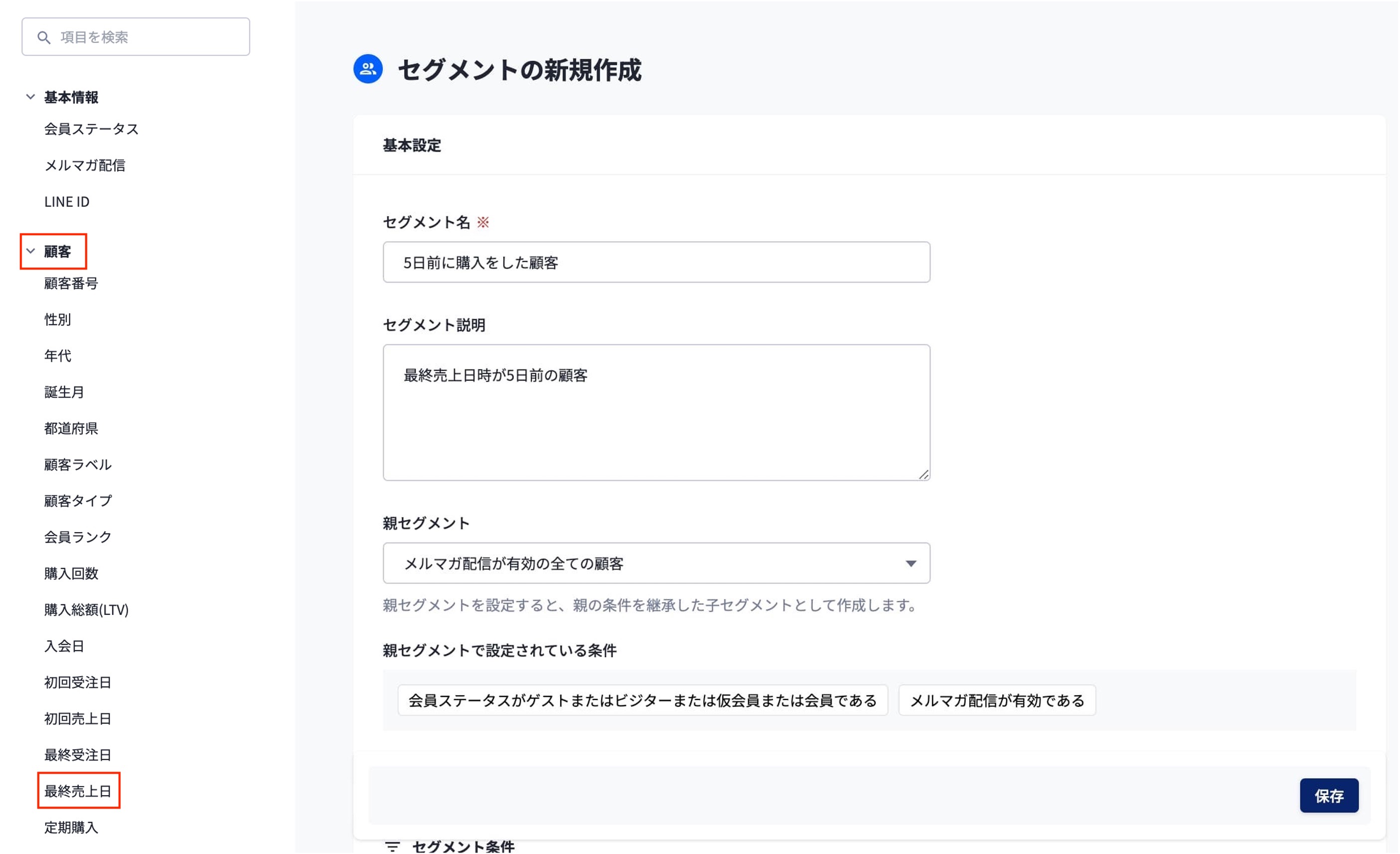Collapse the 基本情報 section chevron
This screenshot has width=1400, height=854.
tap(31, 97)
